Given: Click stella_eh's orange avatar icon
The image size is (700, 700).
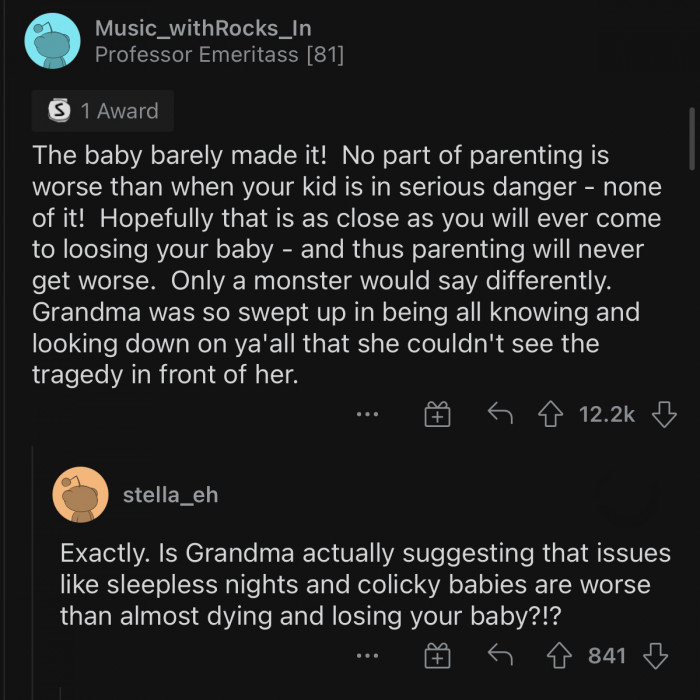Looking at the screenshot, I should (x=81, y=494).
